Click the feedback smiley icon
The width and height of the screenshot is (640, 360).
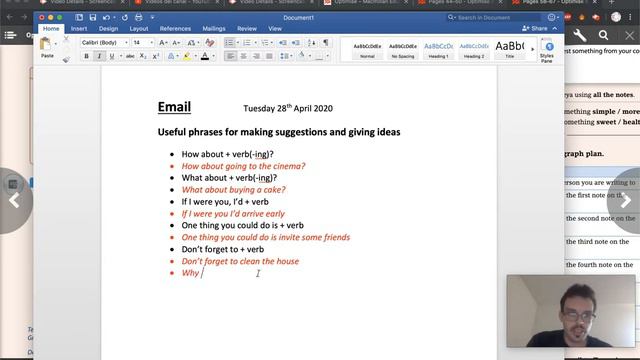pyautogui.click(x=551, y=18)
